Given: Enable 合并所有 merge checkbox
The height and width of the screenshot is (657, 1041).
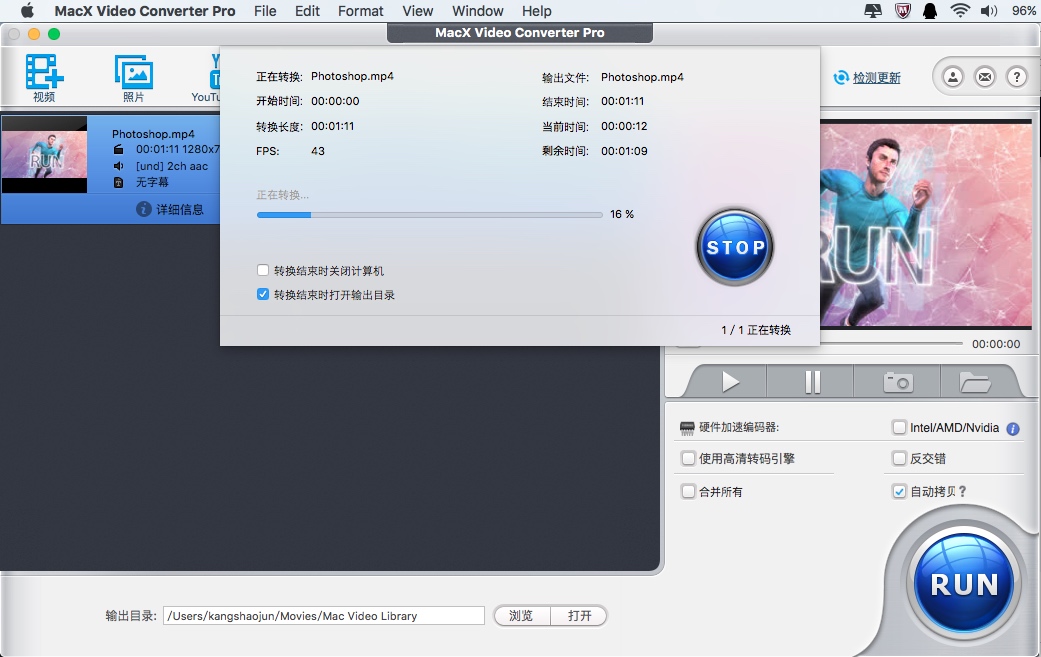Looking at the screenshot, I should click(688, 491).
